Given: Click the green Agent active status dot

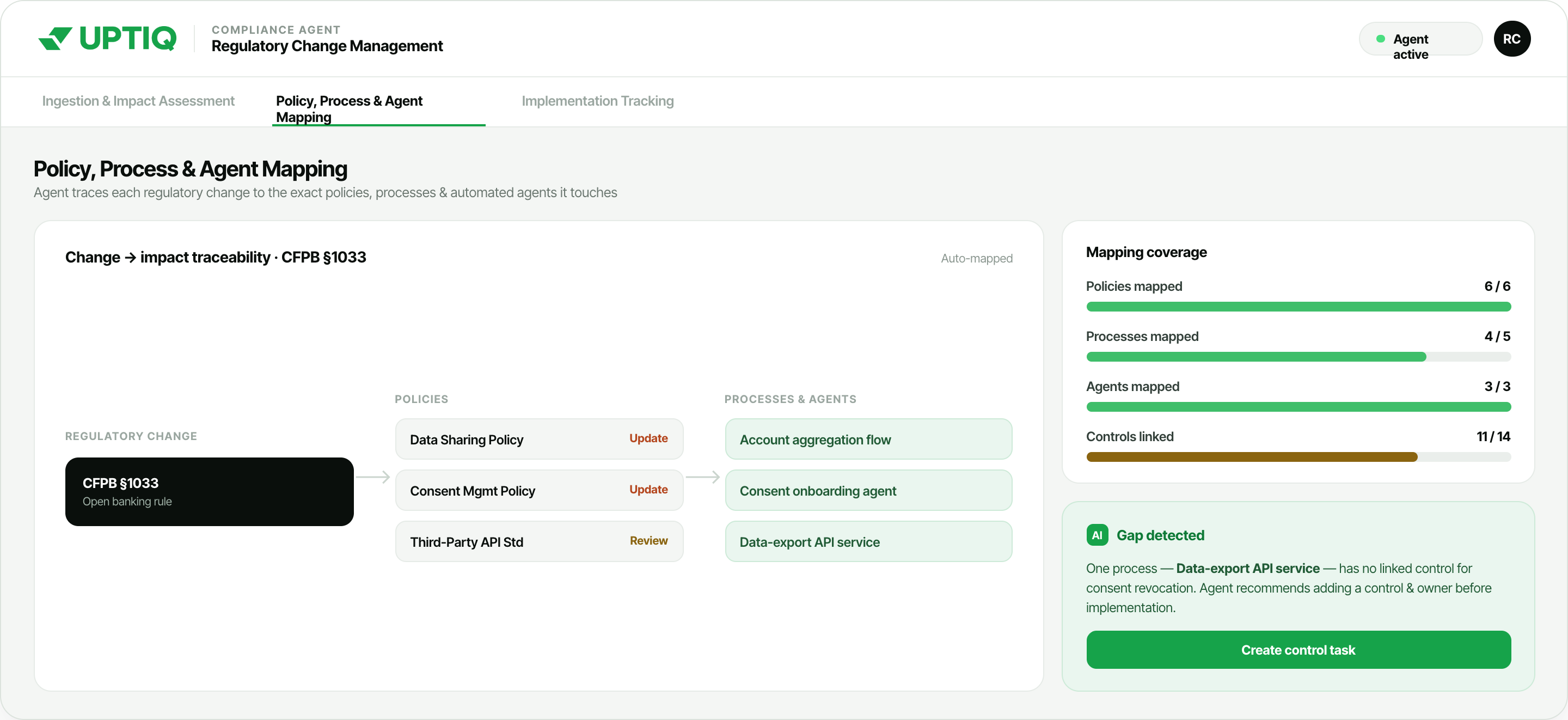Looking at the screenshot, I should 1381,39.
